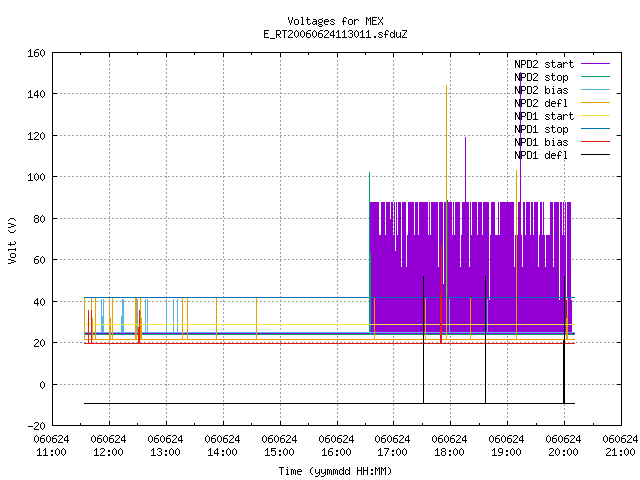This screenshot has height=480, width=640.
Task: Click the NPD1 stop legend label
Action: click(541, 129)
